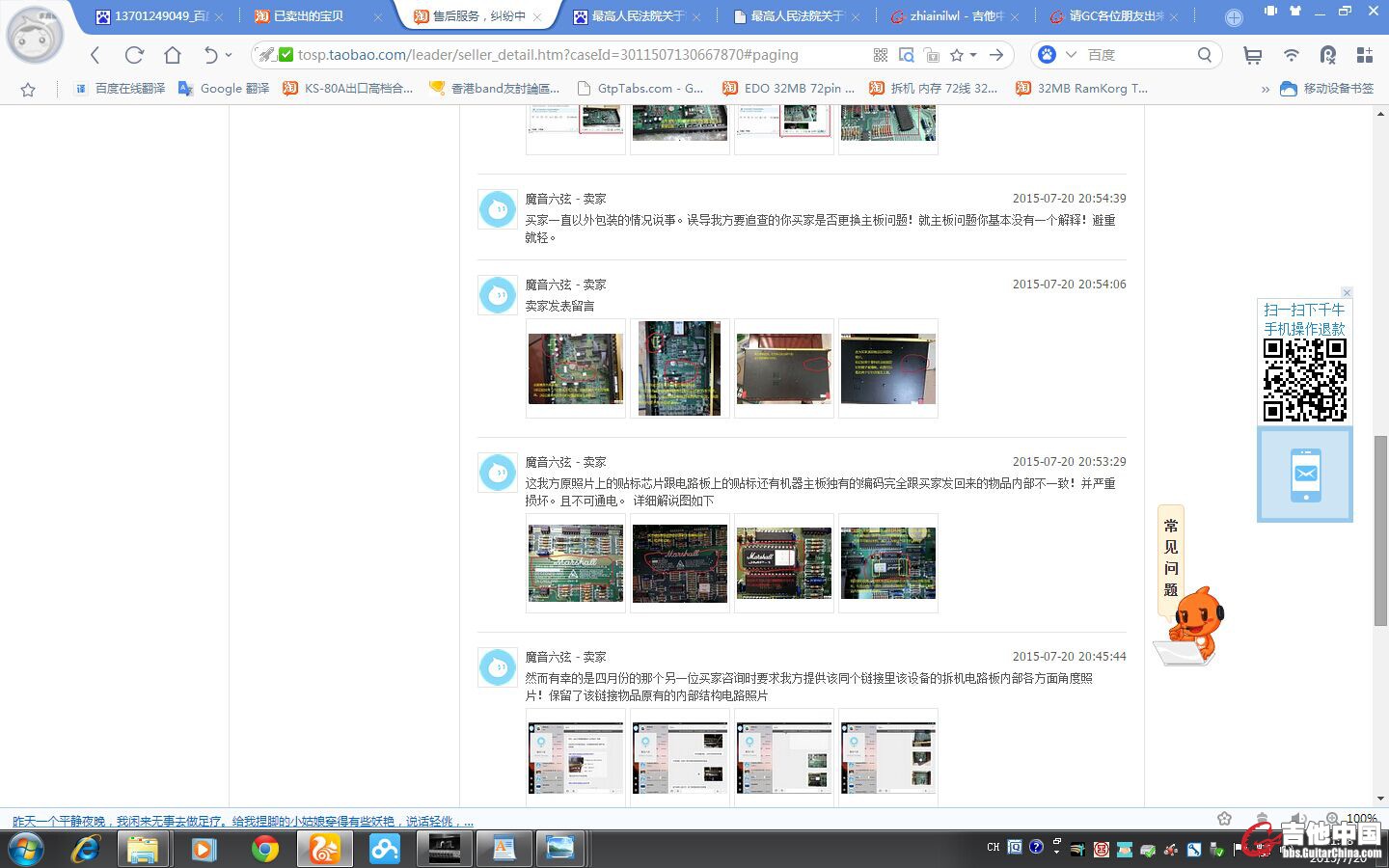Click the new tab plus button
Screen dimensions: 1389x868
coord(1233,17)
